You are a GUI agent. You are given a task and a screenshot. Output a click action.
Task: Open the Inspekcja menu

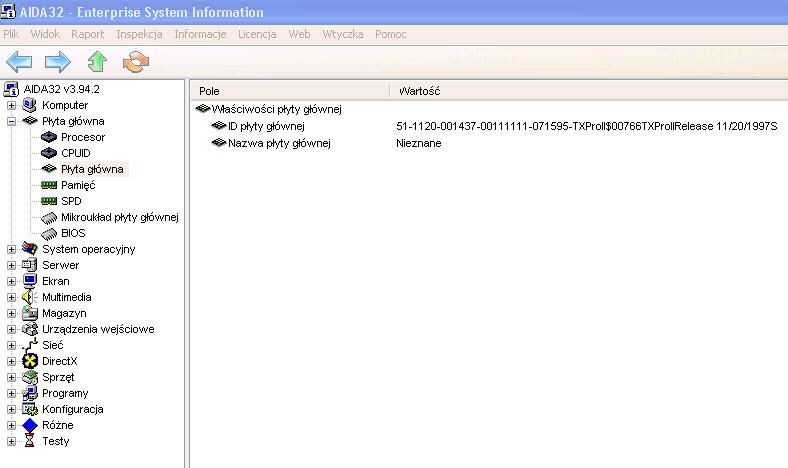click(x=139, y=34)
